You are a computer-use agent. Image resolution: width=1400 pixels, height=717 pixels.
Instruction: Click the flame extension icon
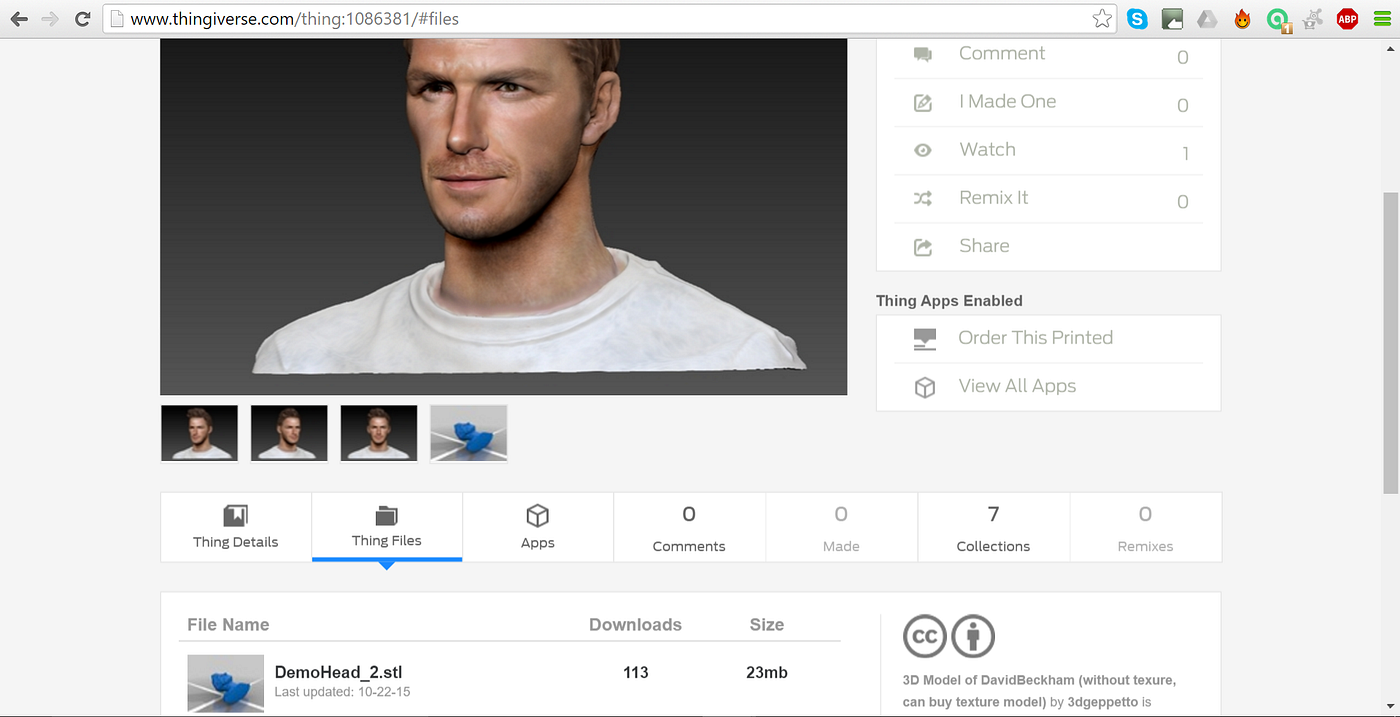point(1242,18)
